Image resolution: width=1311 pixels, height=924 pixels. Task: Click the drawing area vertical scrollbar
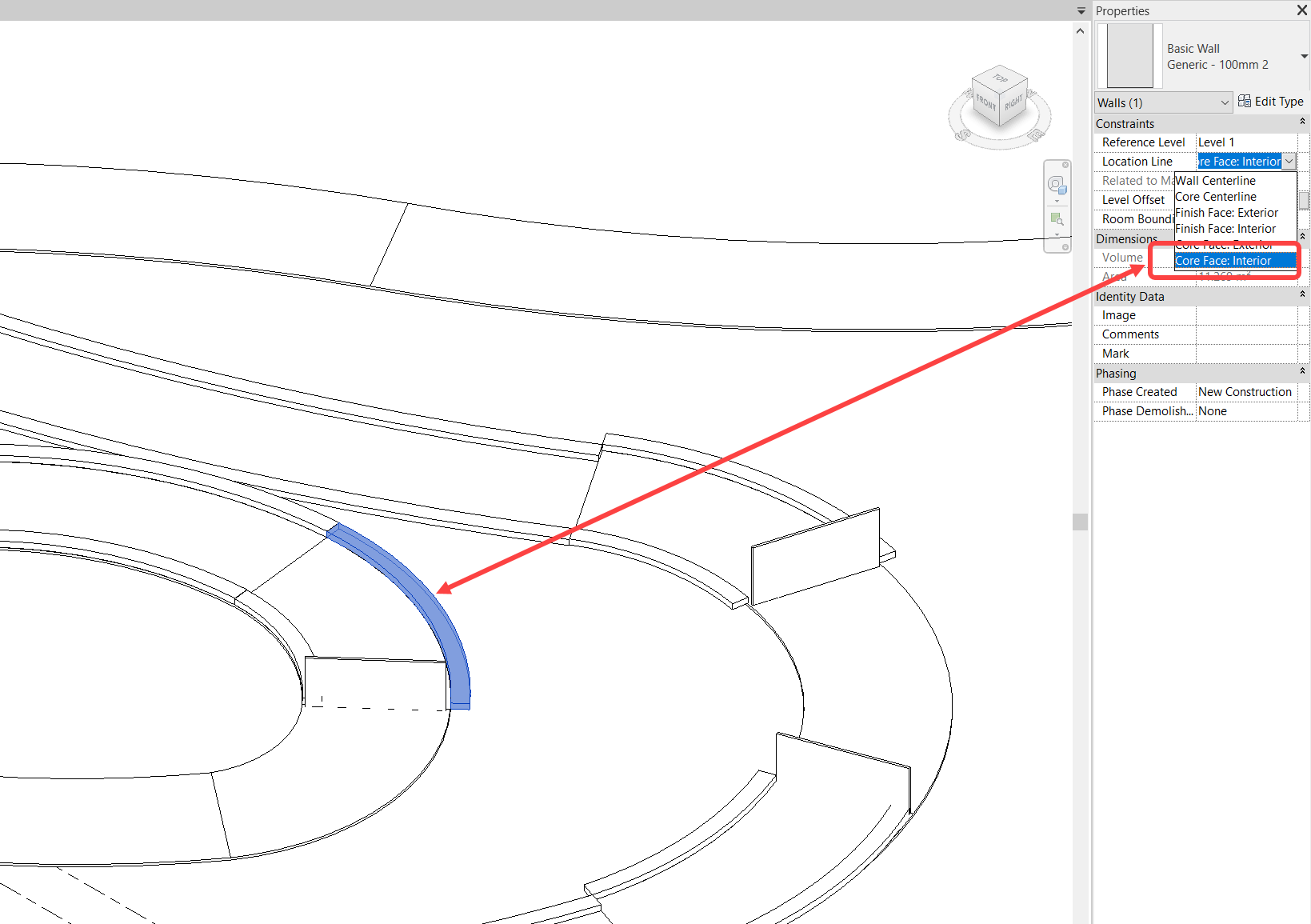pos(1081,520)
